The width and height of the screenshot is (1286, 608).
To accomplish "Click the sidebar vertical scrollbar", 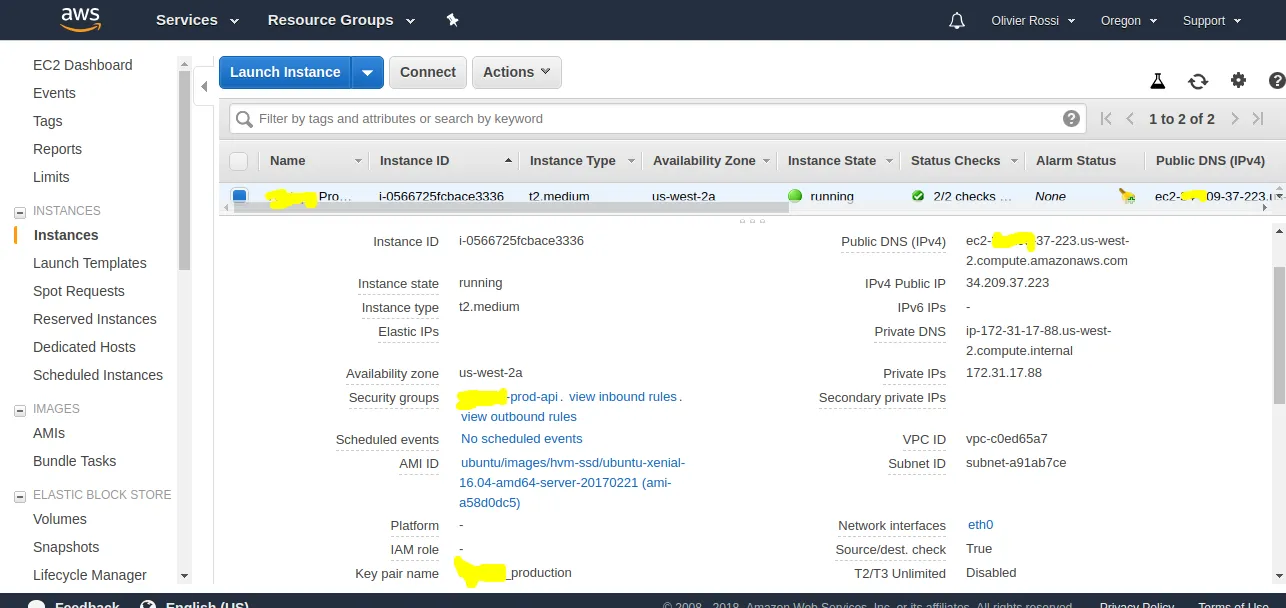I will pos(184,170).
